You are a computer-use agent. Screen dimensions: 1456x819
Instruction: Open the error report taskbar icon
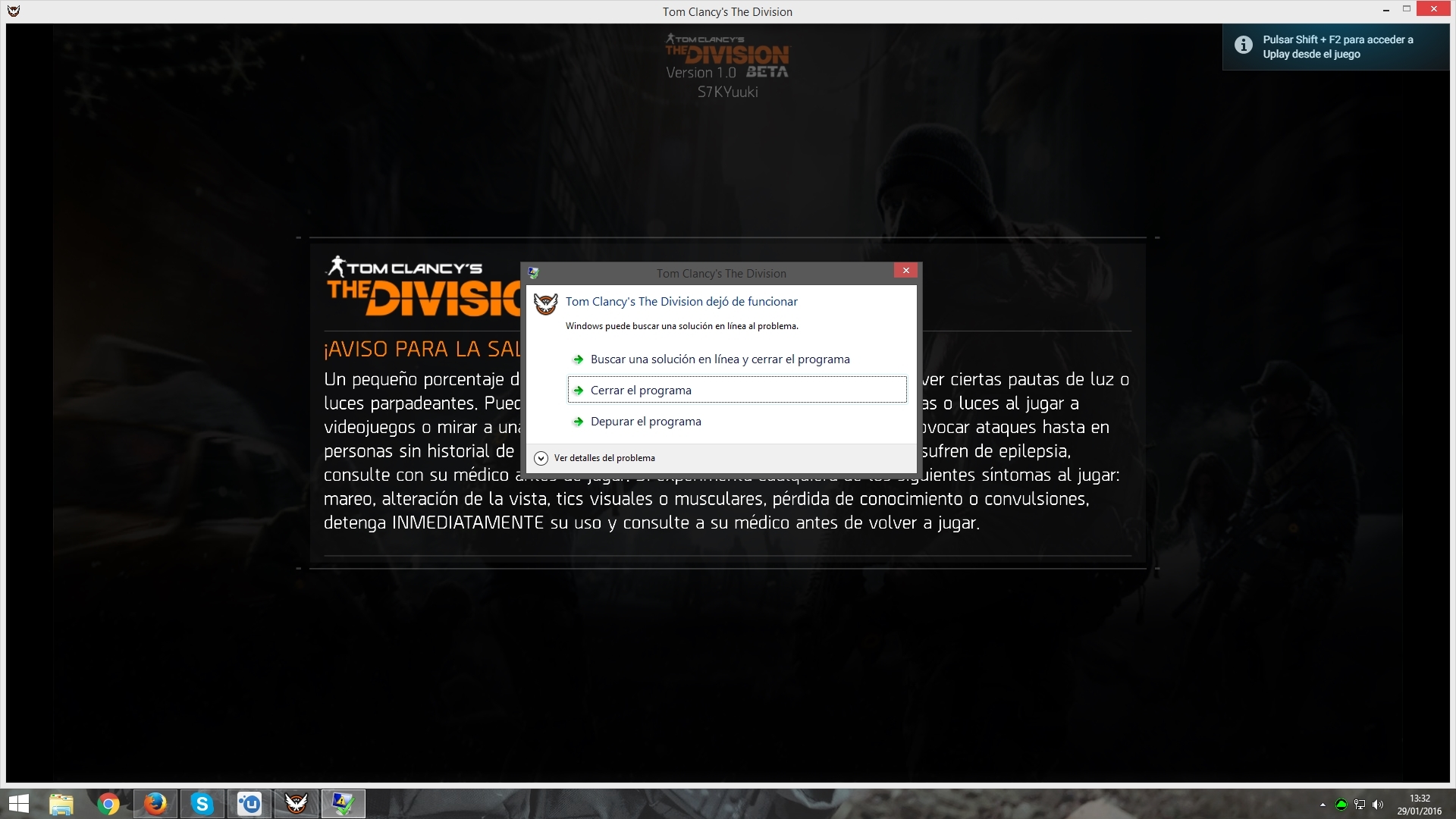(343, 804)
